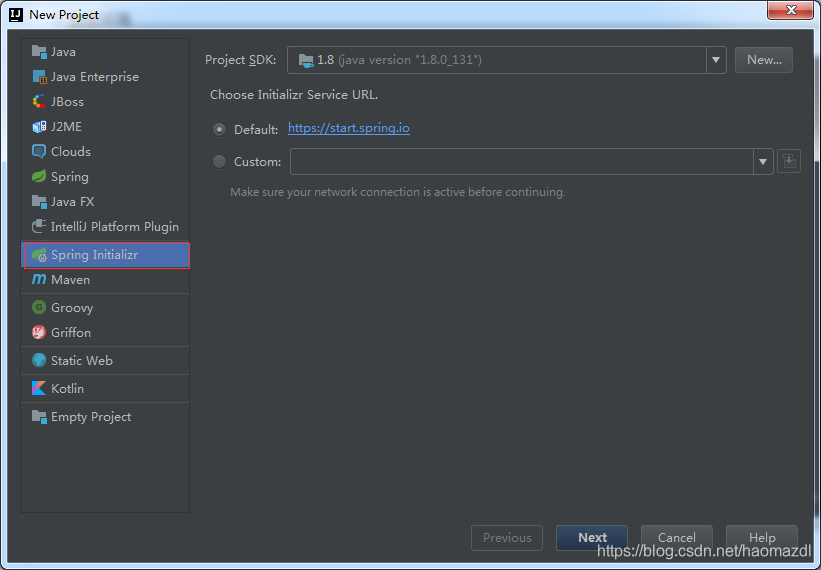Select J2ME label in the project list
The width and height of the screenshot is (821, 570).
coord(66,127)
